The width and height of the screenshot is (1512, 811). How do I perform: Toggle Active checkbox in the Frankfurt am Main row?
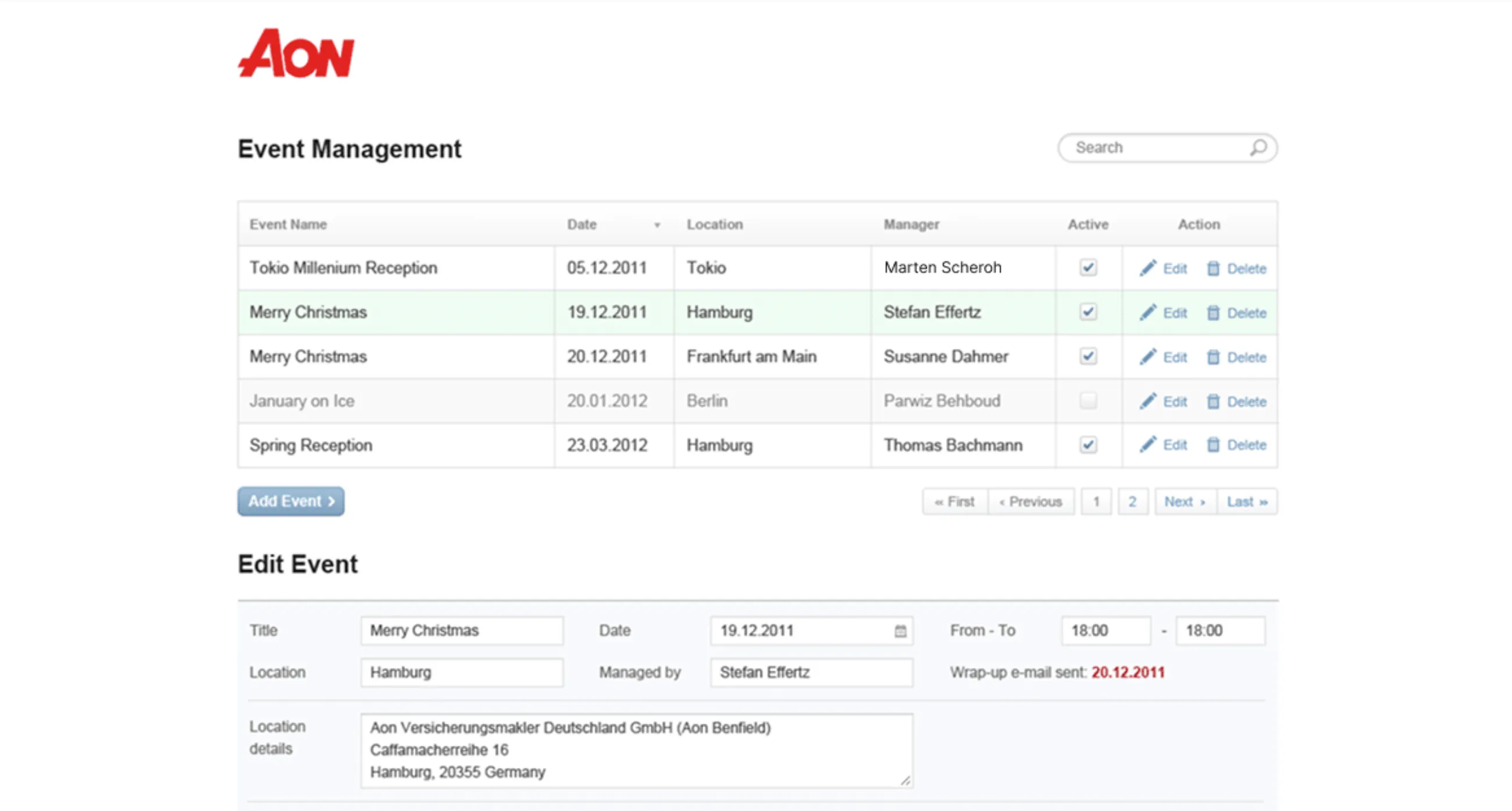pos(1087,357)
